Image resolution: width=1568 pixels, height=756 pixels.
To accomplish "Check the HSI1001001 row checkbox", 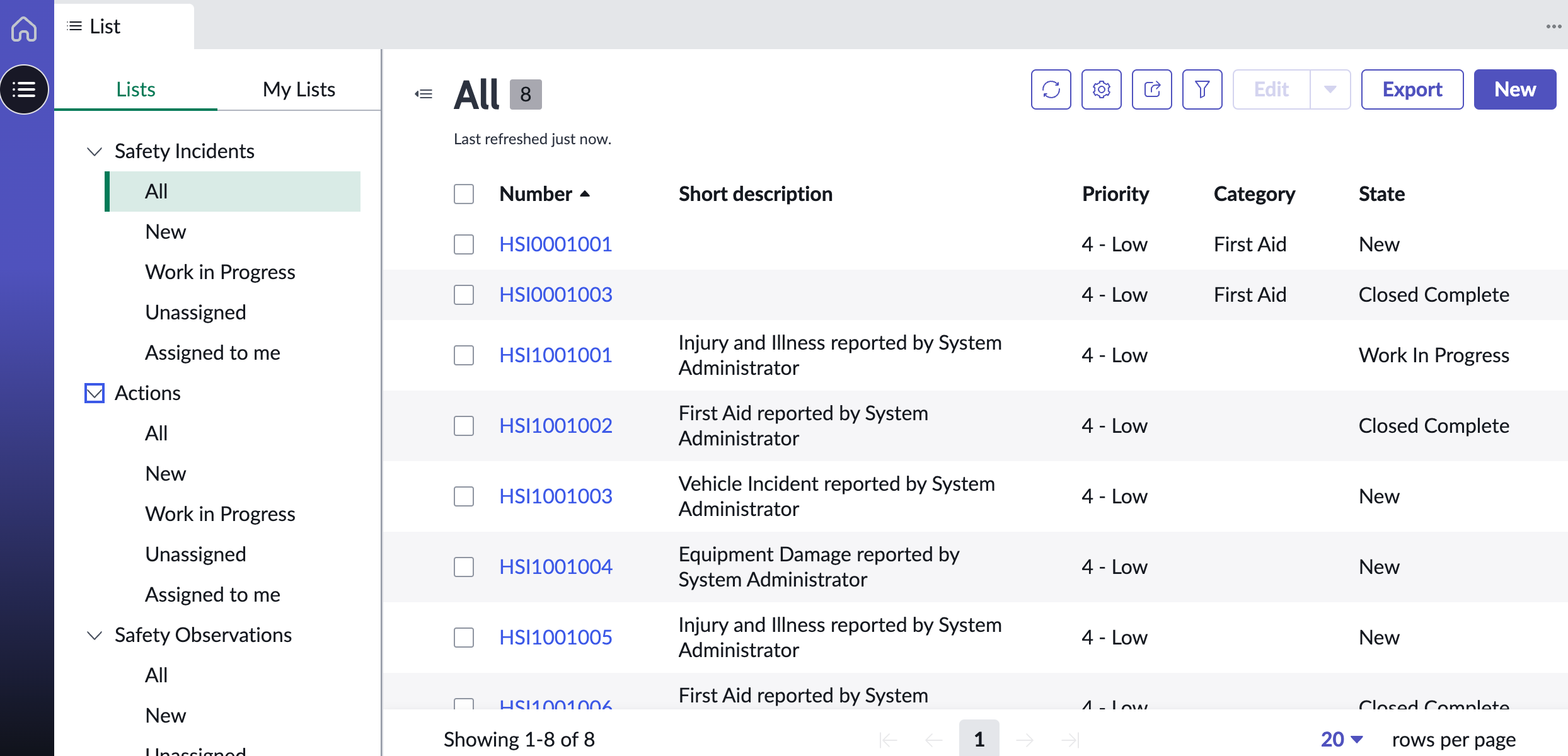I will point(464,355).
